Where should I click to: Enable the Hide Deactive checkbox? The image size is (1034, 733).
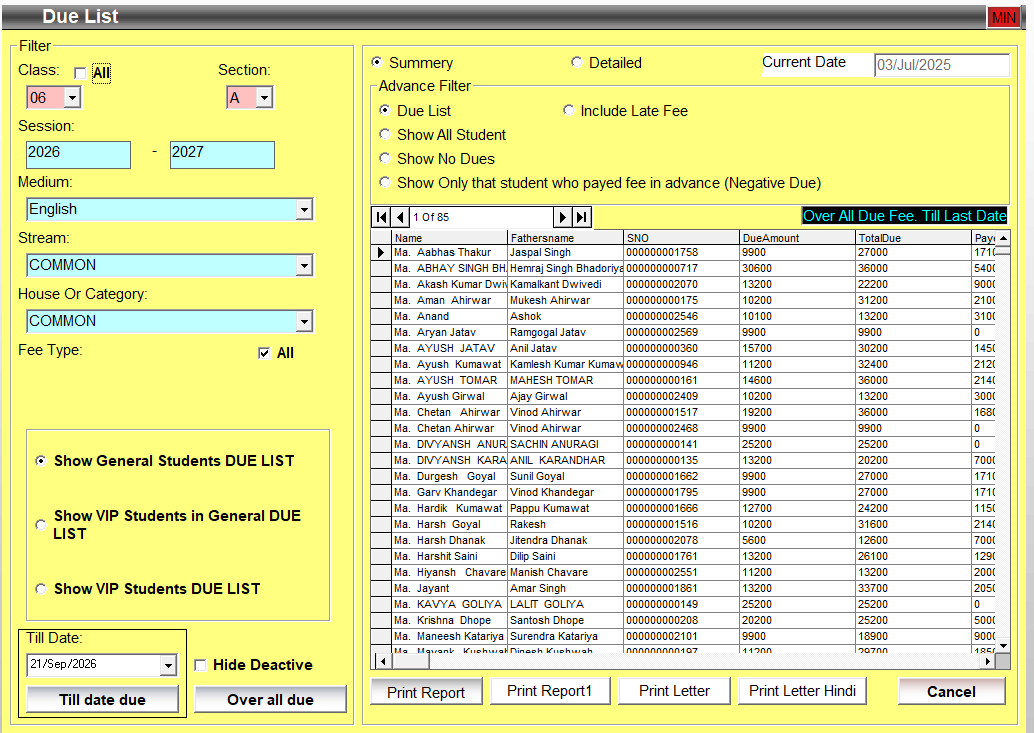pos(200,665)
